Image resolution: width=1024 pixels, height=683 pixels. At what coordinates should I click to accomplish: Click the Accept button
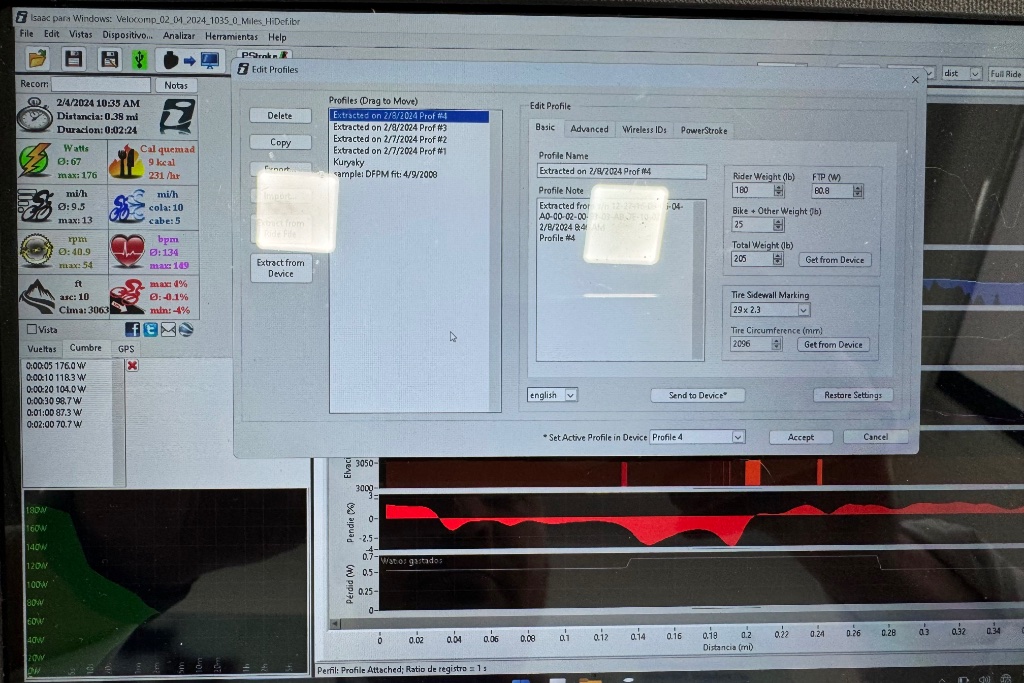801,437
